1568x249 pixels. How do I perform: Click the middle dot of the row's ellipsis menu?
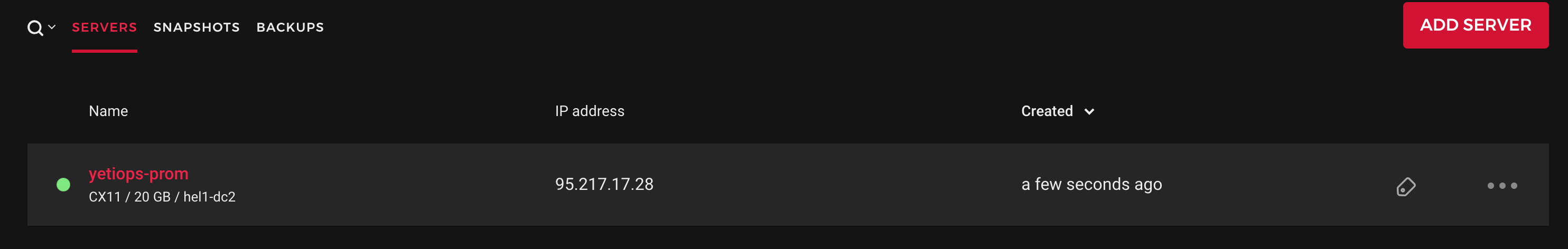coord(1502,186)
